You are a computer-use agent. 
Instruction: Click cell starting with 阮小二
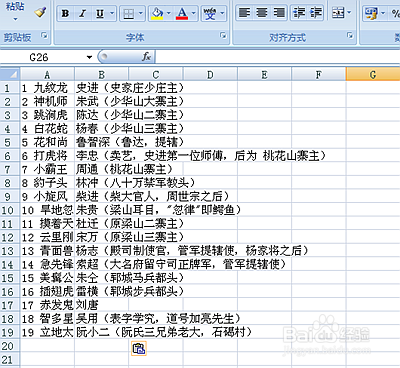(x=101, y=332)
